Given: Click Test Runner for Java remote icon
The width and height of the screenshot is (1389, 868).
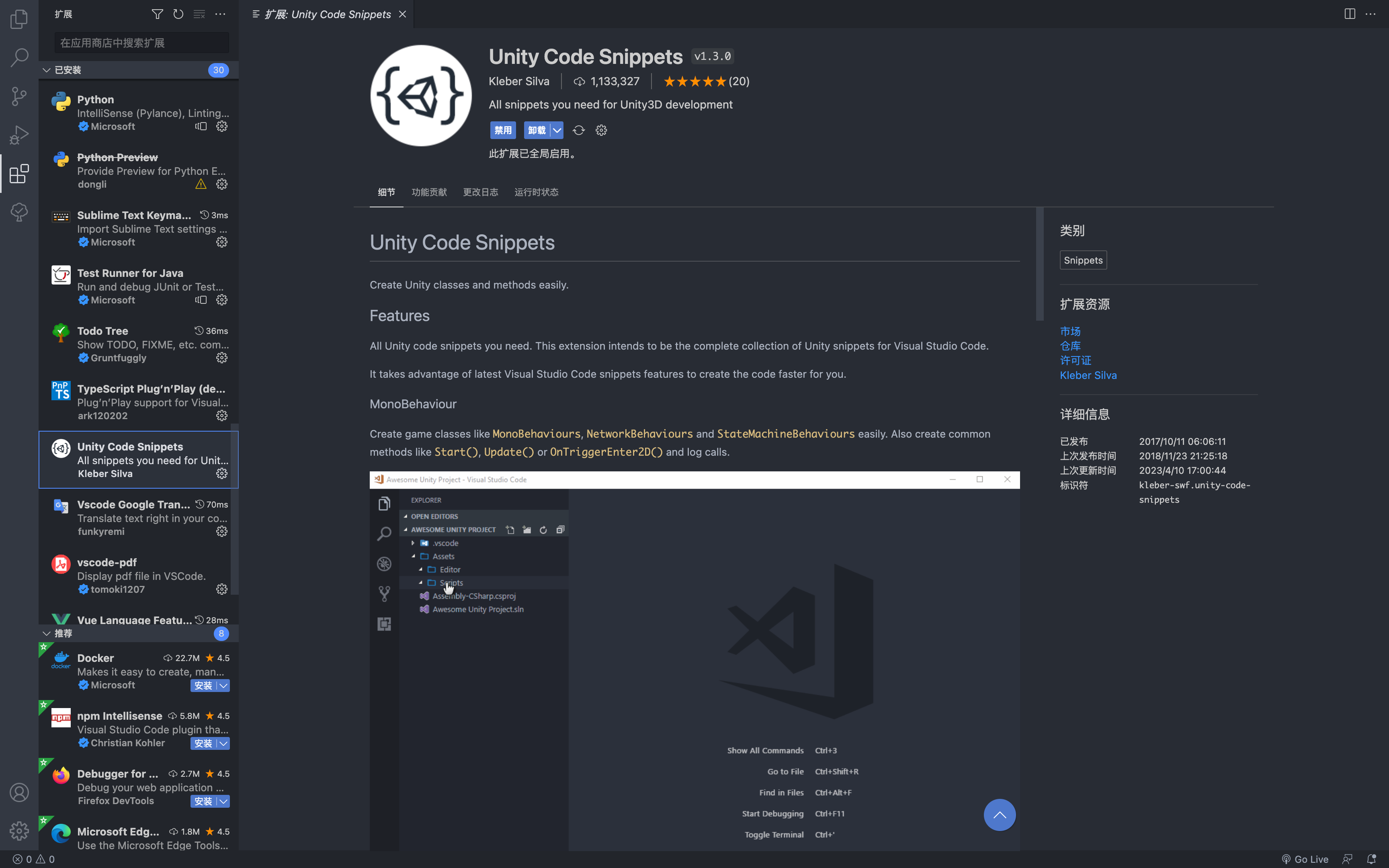Looking at the screenshot, I should pos(201,300).
